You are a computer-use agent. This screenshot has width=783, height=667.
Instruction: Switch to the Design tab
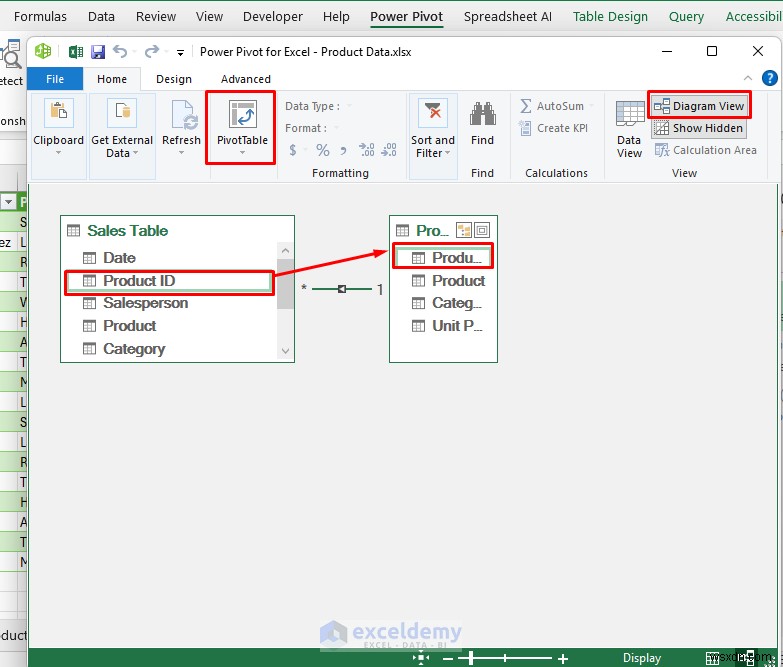click(174, 79)
